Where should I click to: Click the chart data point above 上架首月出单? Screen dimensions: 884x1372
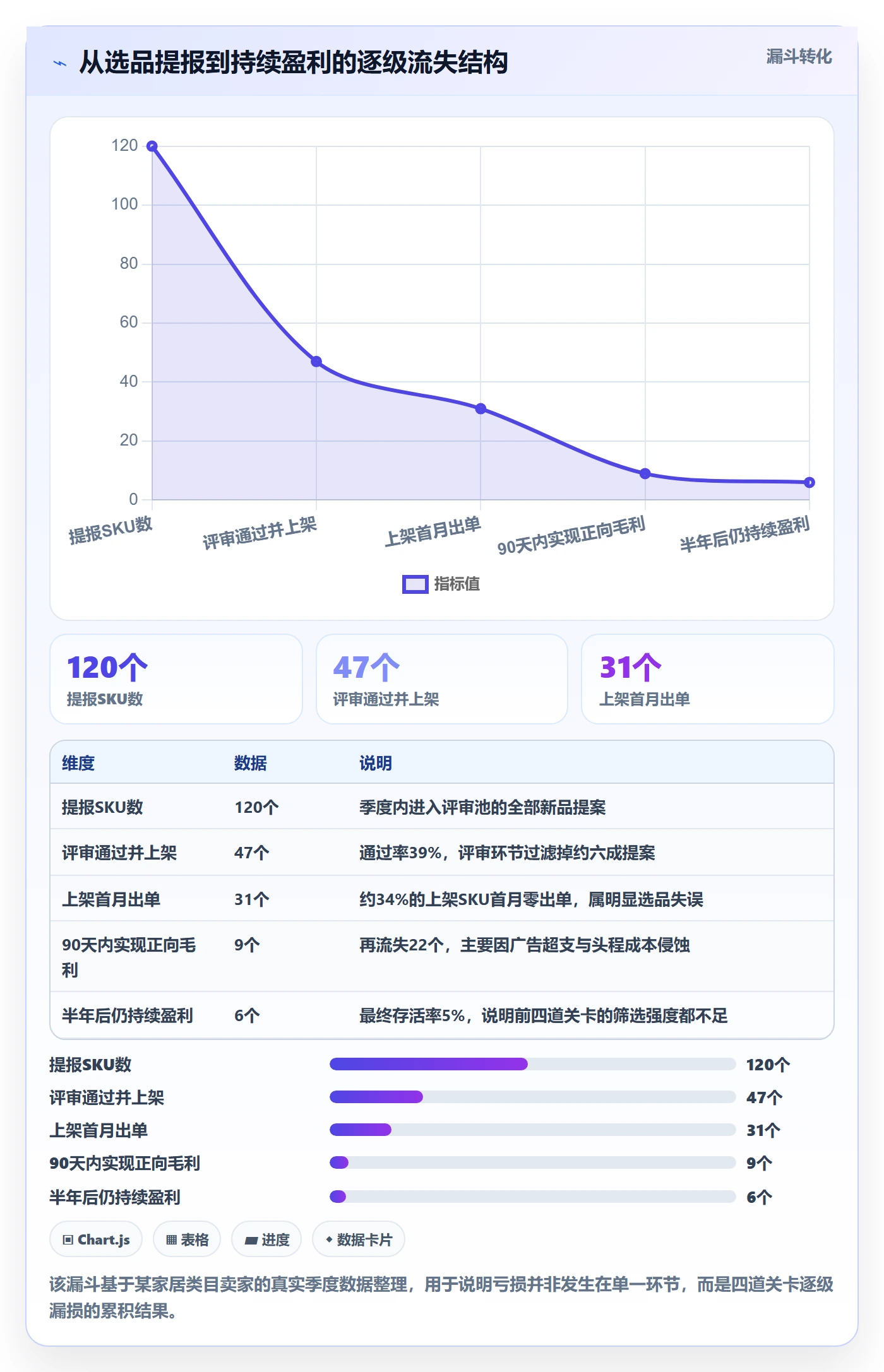[x=481, y=409]
